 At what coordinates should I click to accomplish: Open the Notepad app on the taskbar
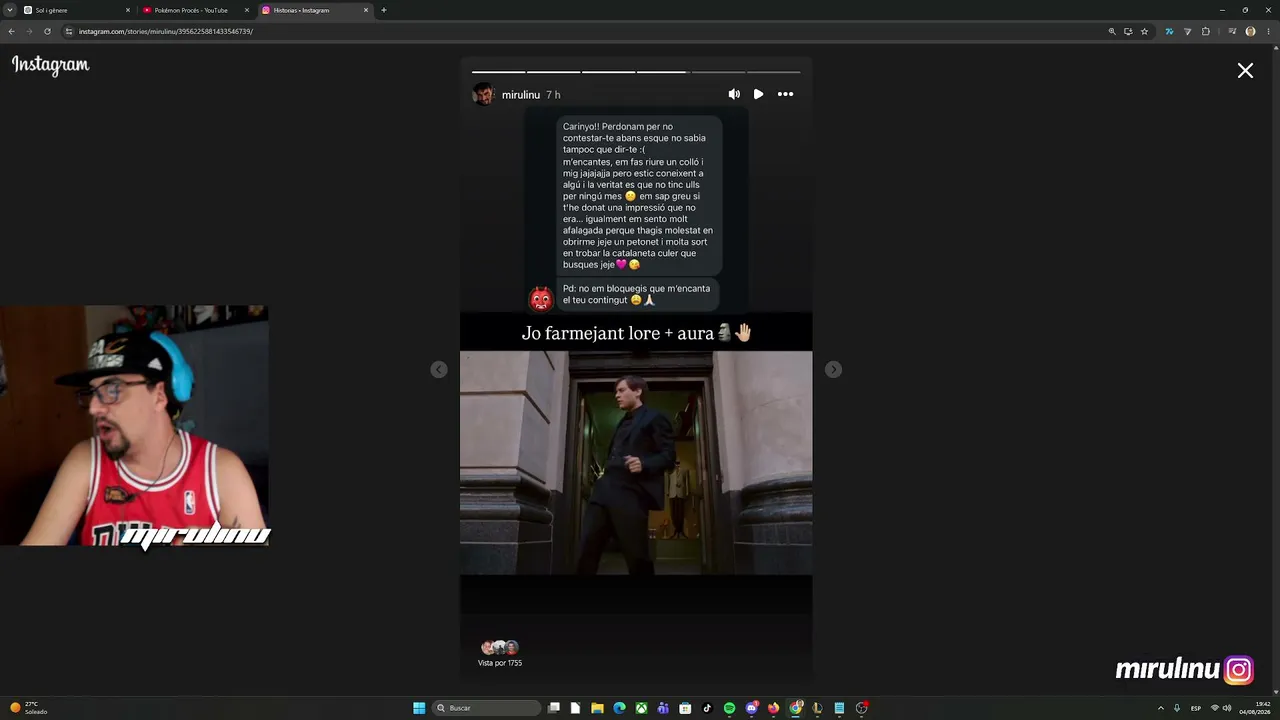click(839, 708)
